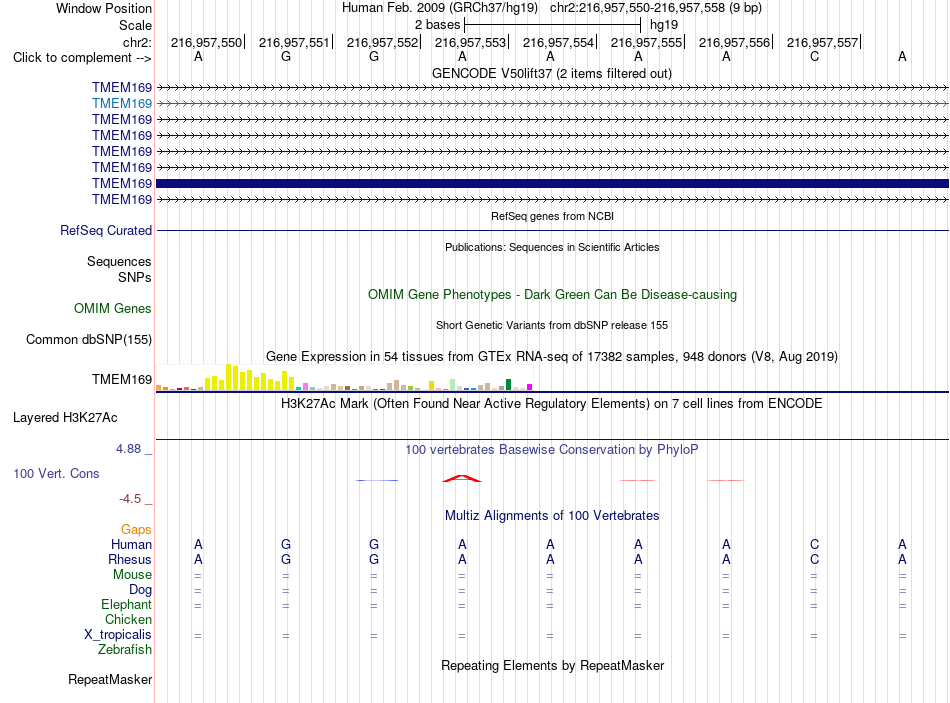Screen dimensions: 950x703
Task: Click '100 vertebrates Basewise Conservation by PhyloP' title
Action: pos(552,450)
